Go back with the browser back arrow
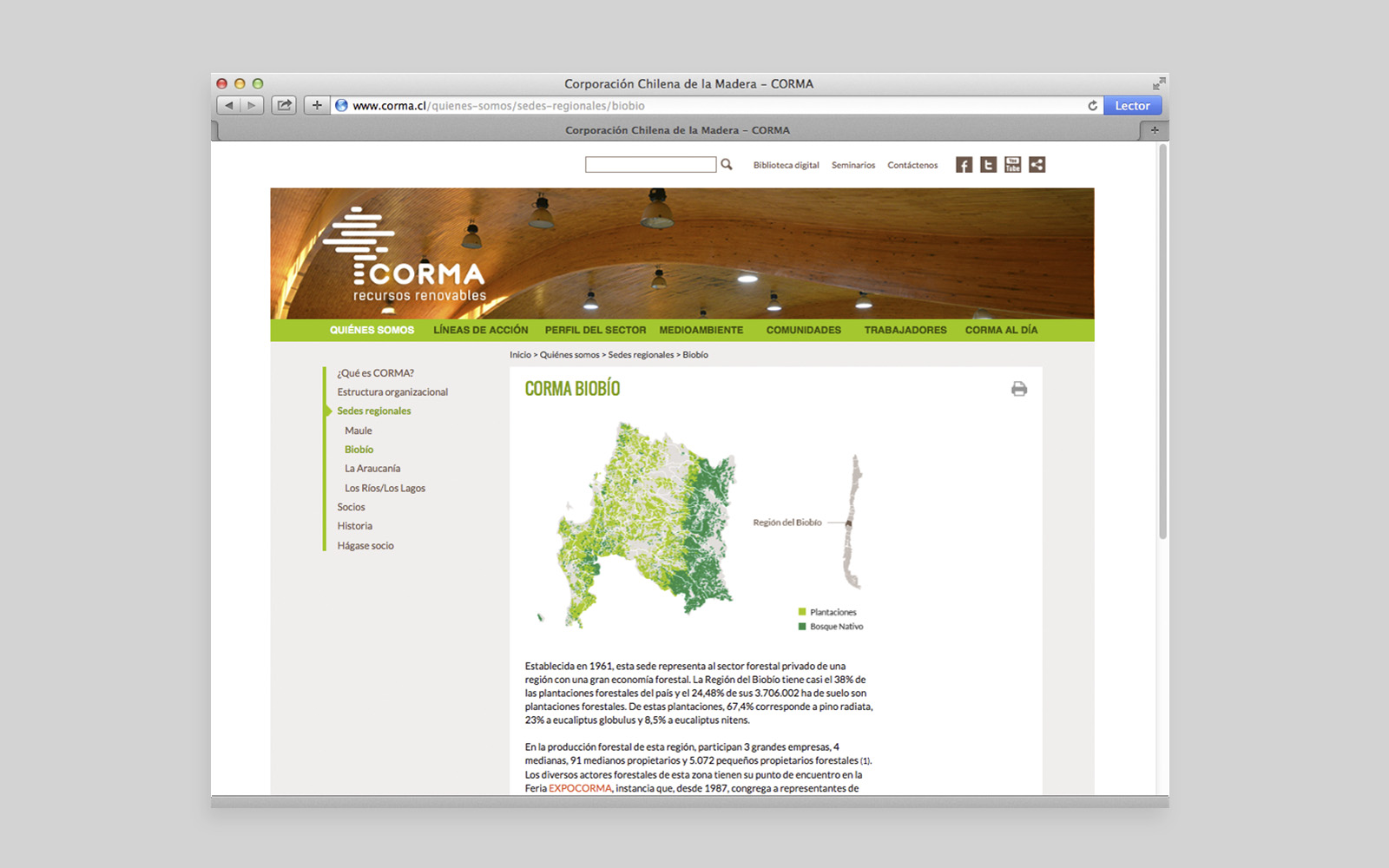The image size is (1389, 868). (x=229, y=105)
